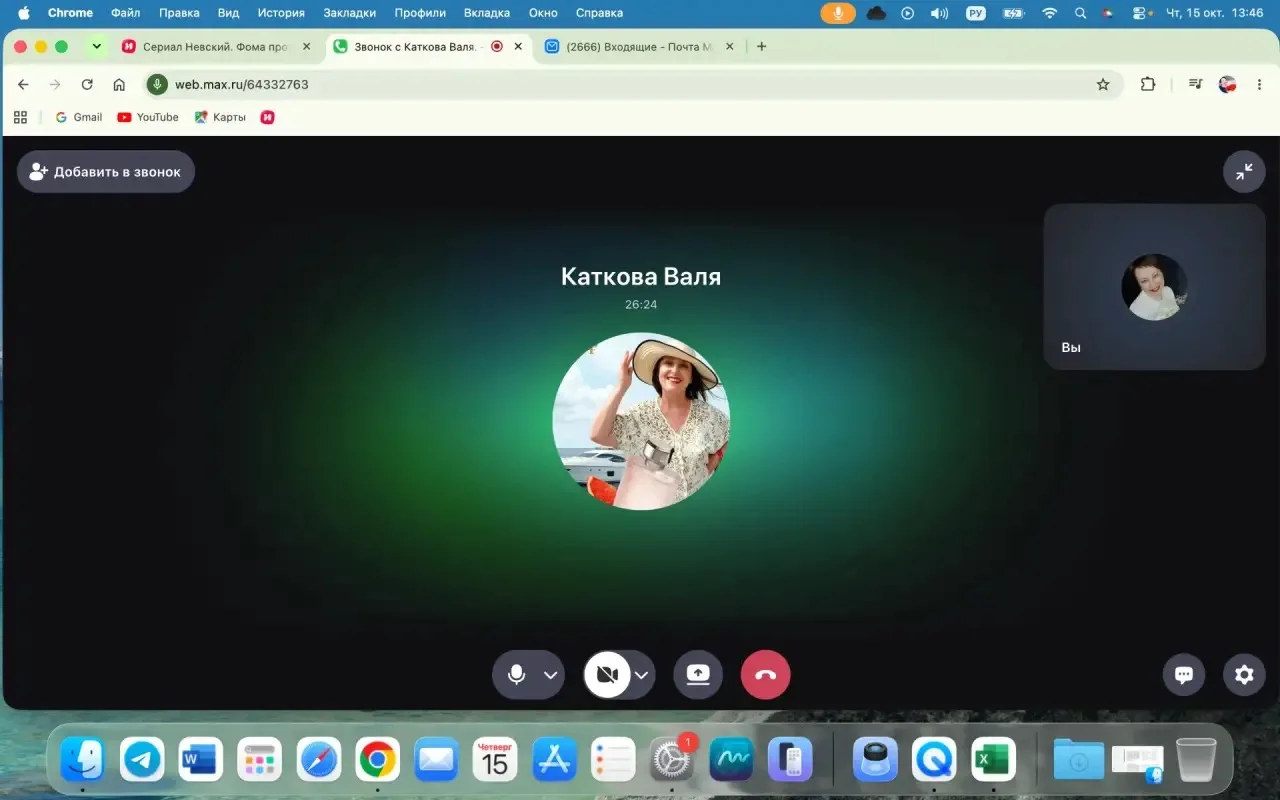Viewport: 1280px width, 800px height.
Task: Mute the microphone in the call
Action: pyautogui.click(x=516, y=675)
